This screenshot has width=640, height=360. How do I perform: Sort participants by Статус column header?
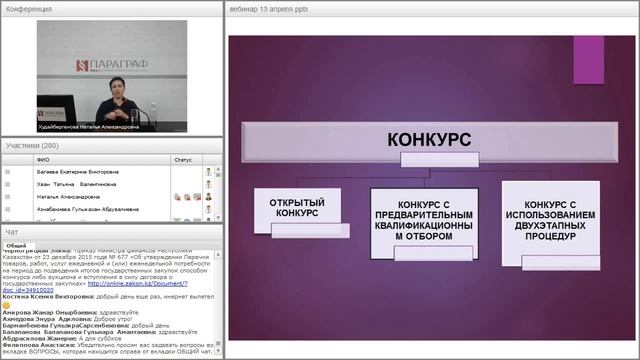[x=186, y=160]
